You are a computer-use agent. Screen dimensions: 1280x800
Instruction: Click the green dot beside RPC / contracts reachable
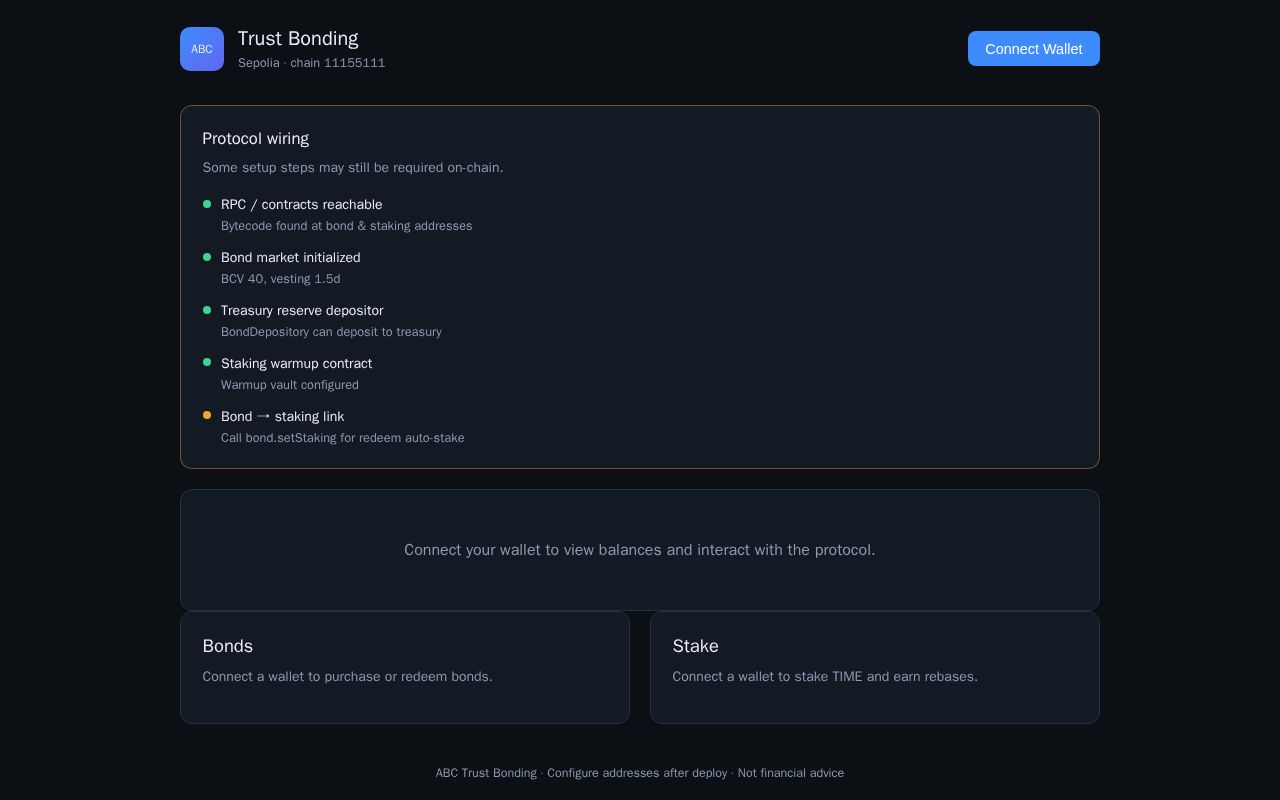pyautogui.click(x=207, y=204)
